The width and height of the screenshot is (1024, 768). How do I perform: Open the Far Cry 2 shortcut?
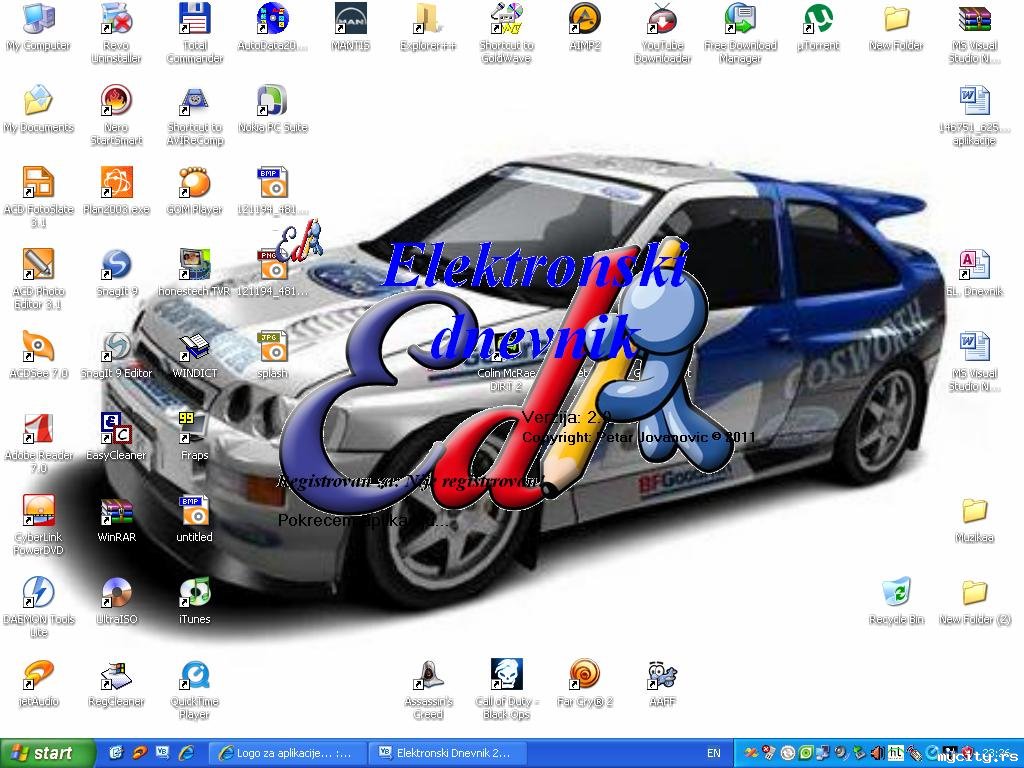(x=584, y=675)
